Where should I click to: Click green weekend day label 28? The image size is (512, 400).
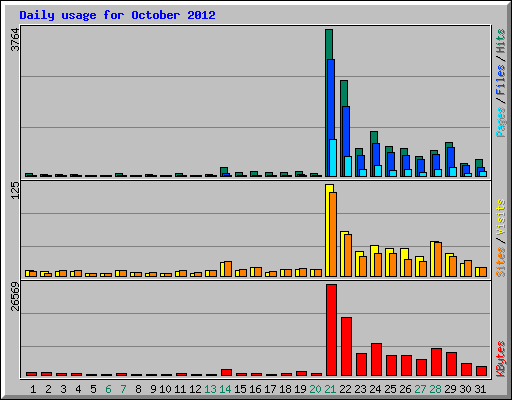[x=435, y=389]
